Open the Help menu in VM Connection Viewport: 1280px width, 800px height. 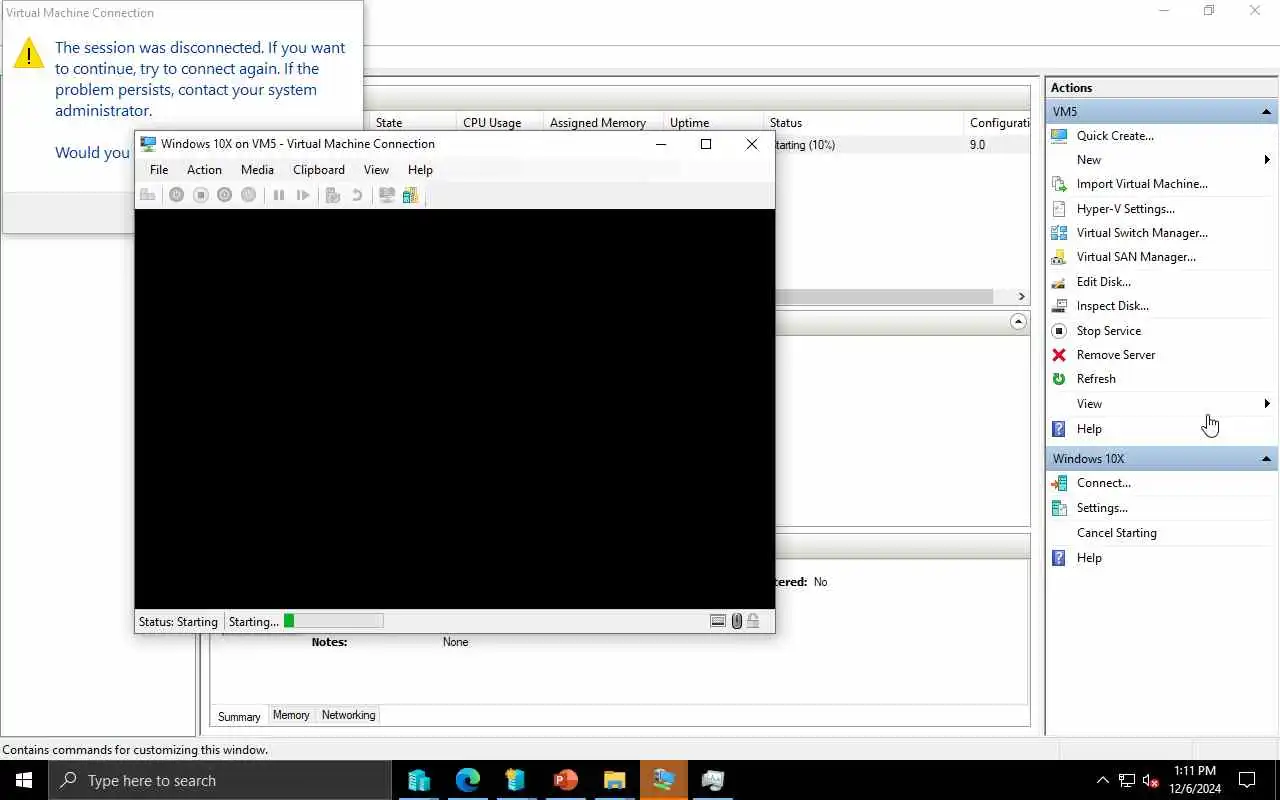click(x=420, y=170)
